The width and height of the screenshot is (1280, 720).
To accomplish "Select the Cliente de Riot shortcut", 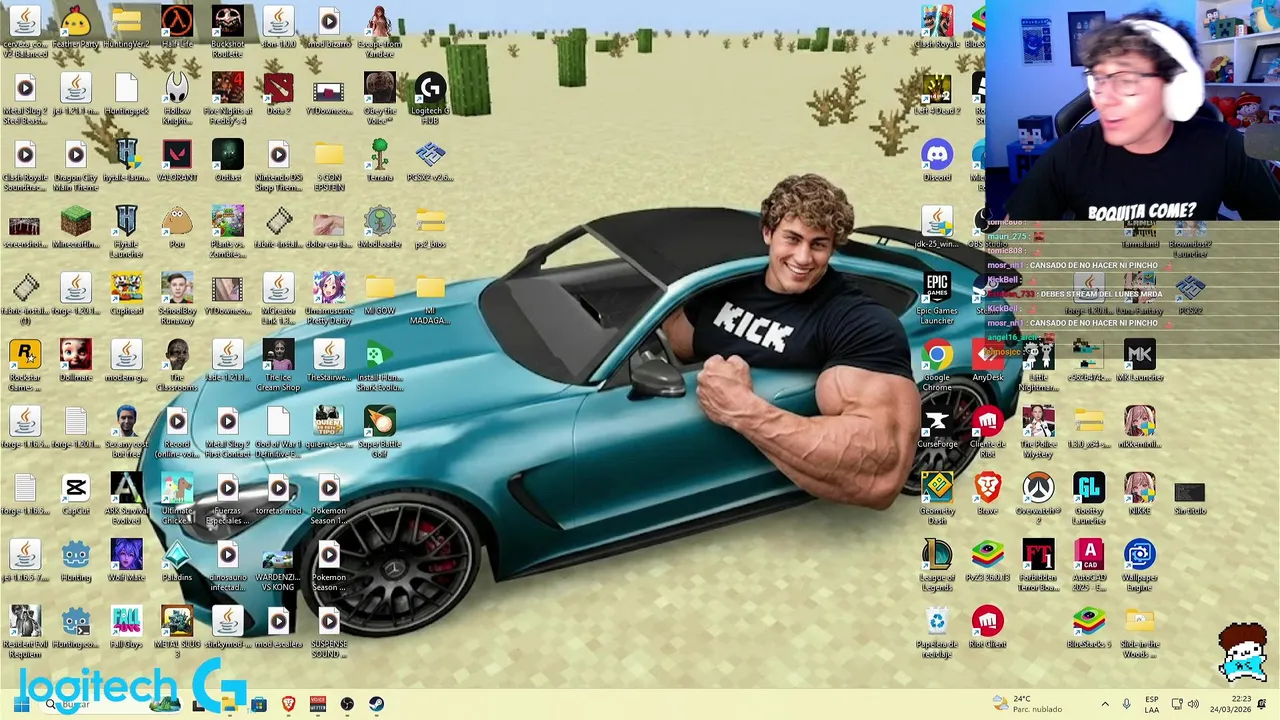I will 988,431.
